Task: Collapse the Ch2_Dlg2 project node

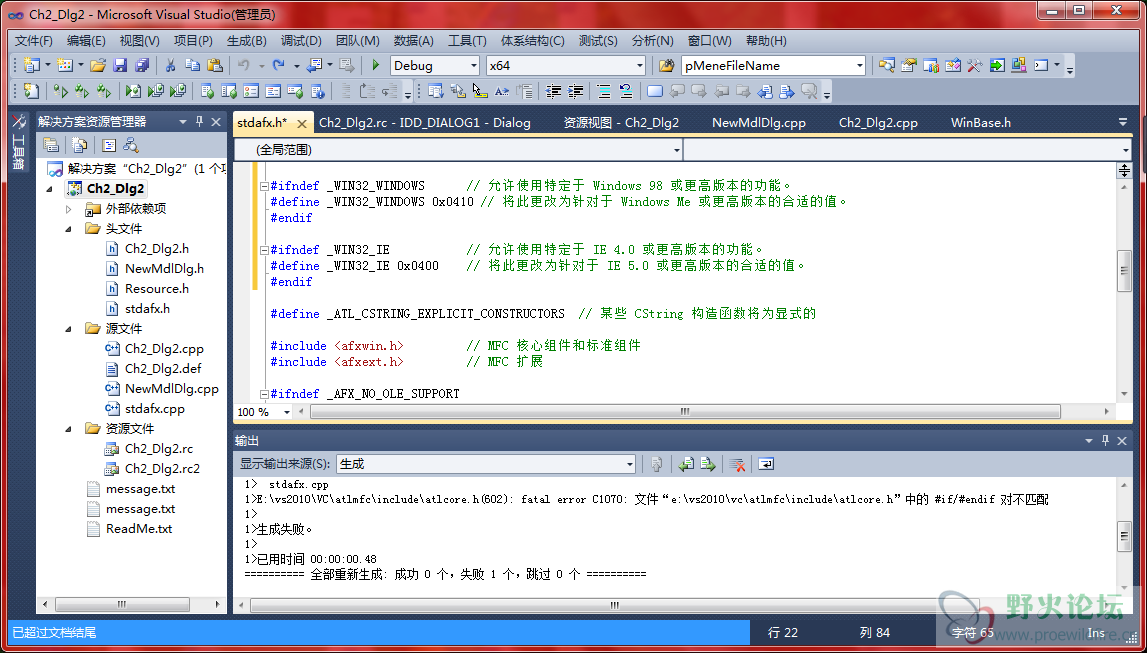Action: click(x=50, y=189)
